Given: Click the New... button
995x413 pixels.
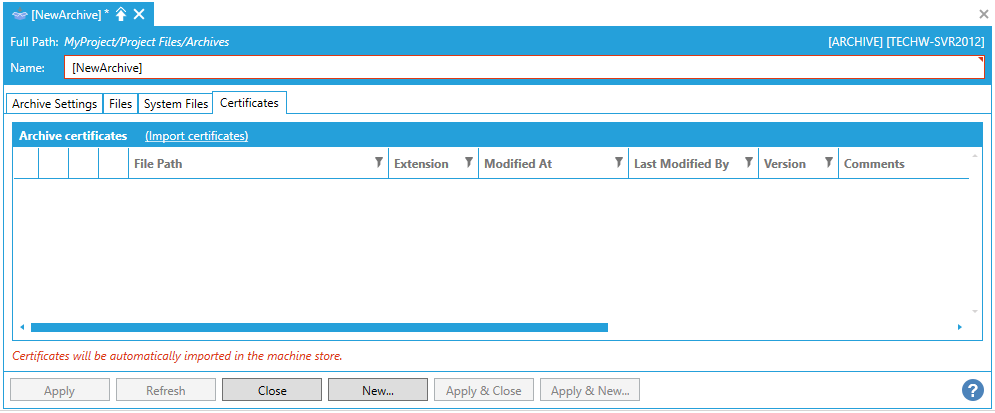Looking at the screenshot, I should click(378, 391).
